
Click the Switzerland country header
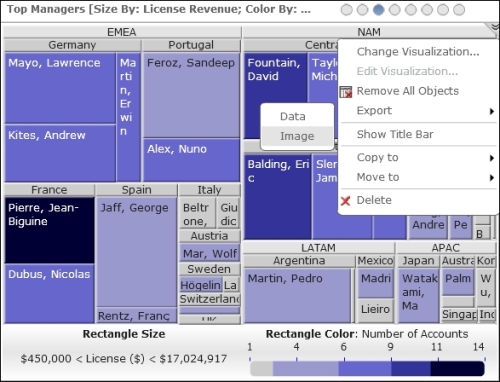[209, 299]
